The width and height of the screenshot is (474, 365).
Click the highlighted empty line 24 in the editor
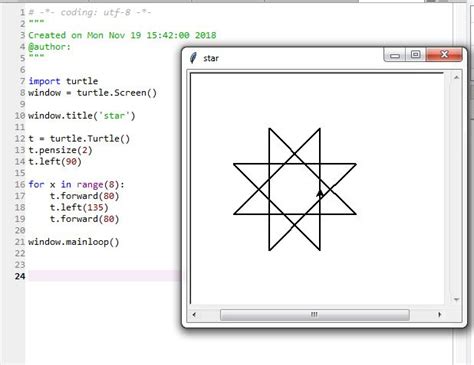105,276
